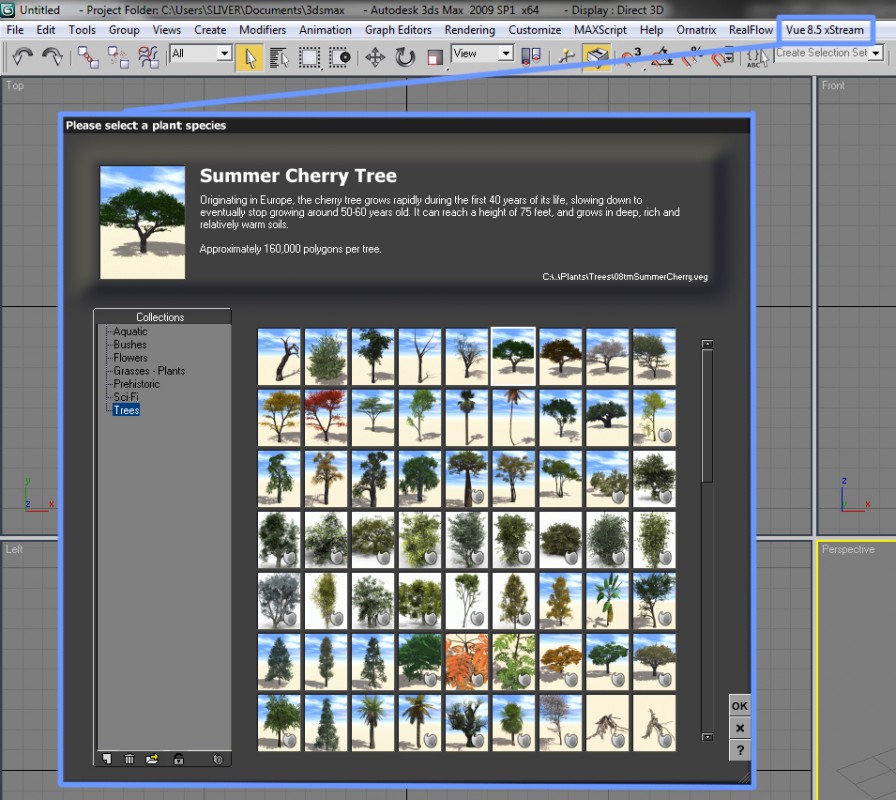Open the Rendering menu
Image resolution: width=896 pixels, height=800 pixels.
tap(470, 30)
